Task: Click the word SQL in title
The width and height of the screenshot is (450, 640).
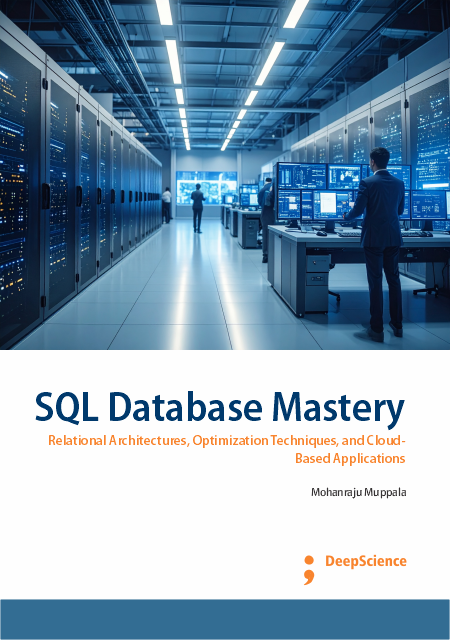Action: click(67, 408)
